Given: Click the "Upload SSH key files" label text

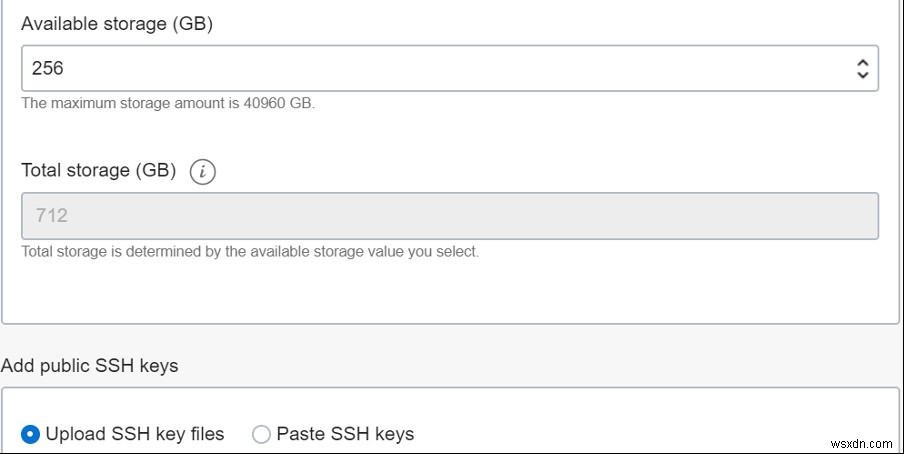Looking at the screenshot, I should pos(135,434).
